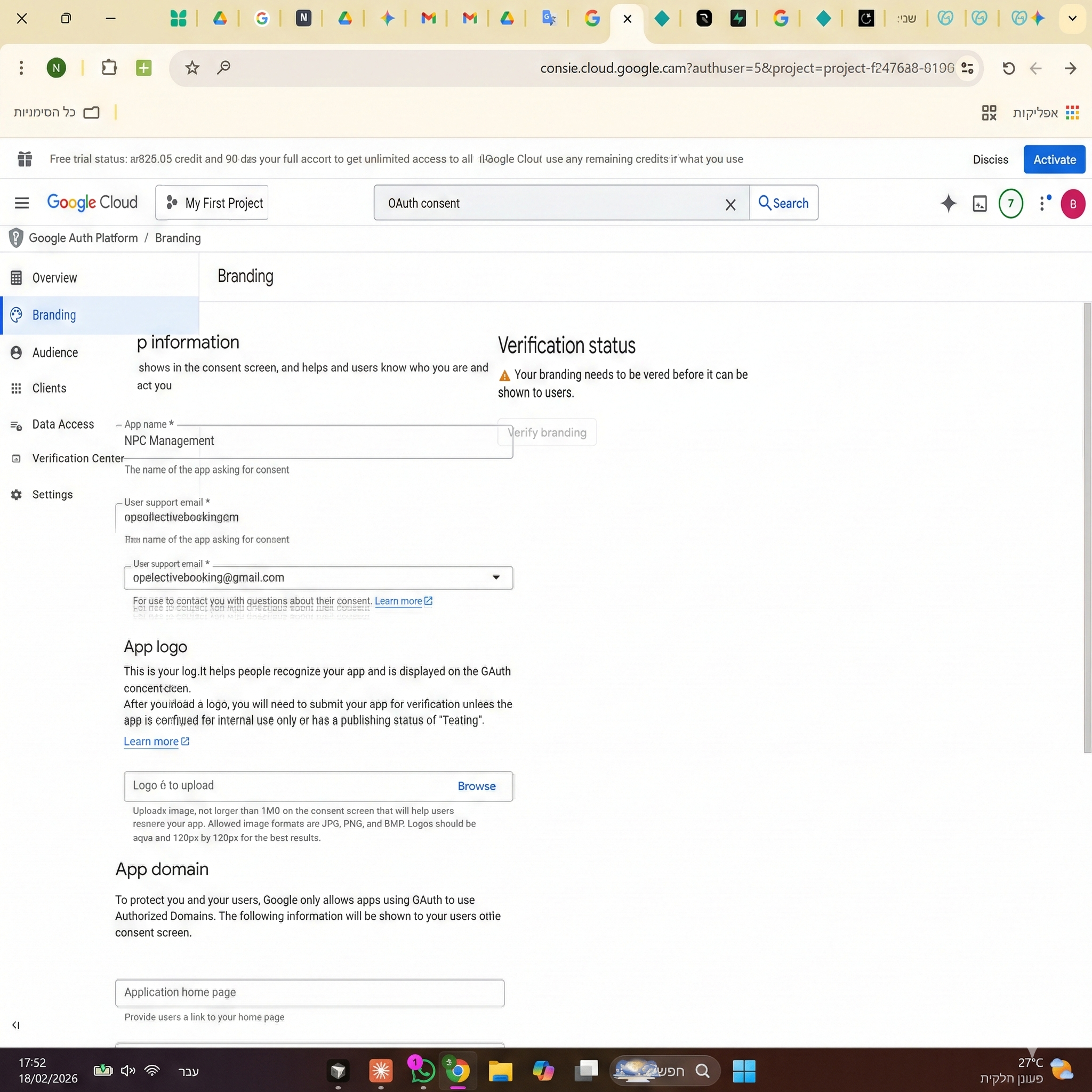Open the Gemini sparkle assistant icon
Image resolution: width=1092 pixels, height=1092 pixels.
[x=948, y=203]
